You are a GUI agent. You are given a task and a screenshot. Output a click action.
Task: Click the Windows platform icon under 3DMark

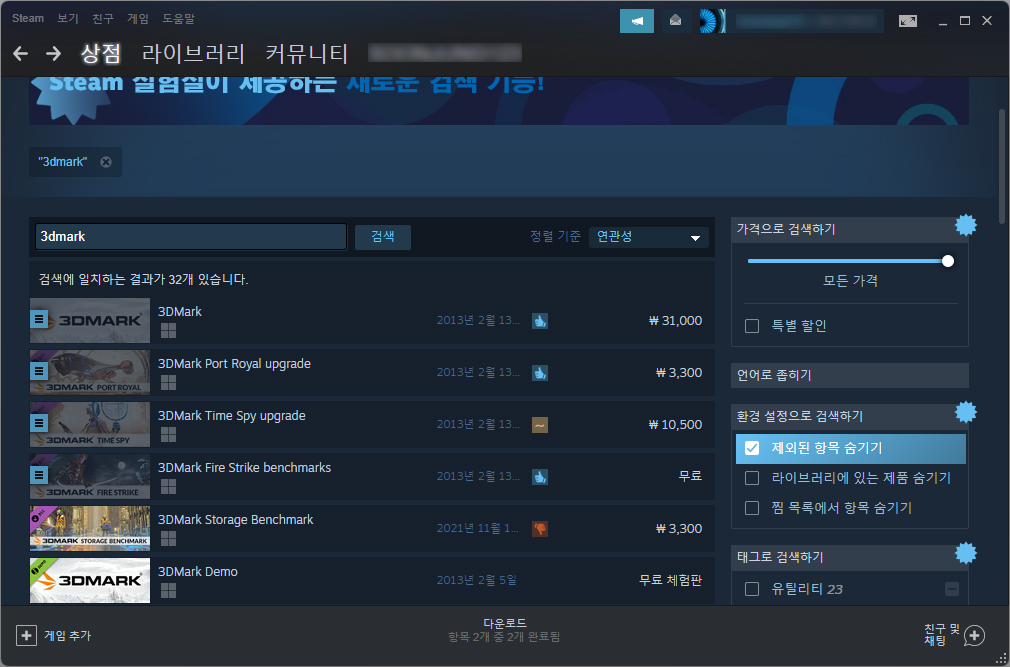tap(168, 331)
